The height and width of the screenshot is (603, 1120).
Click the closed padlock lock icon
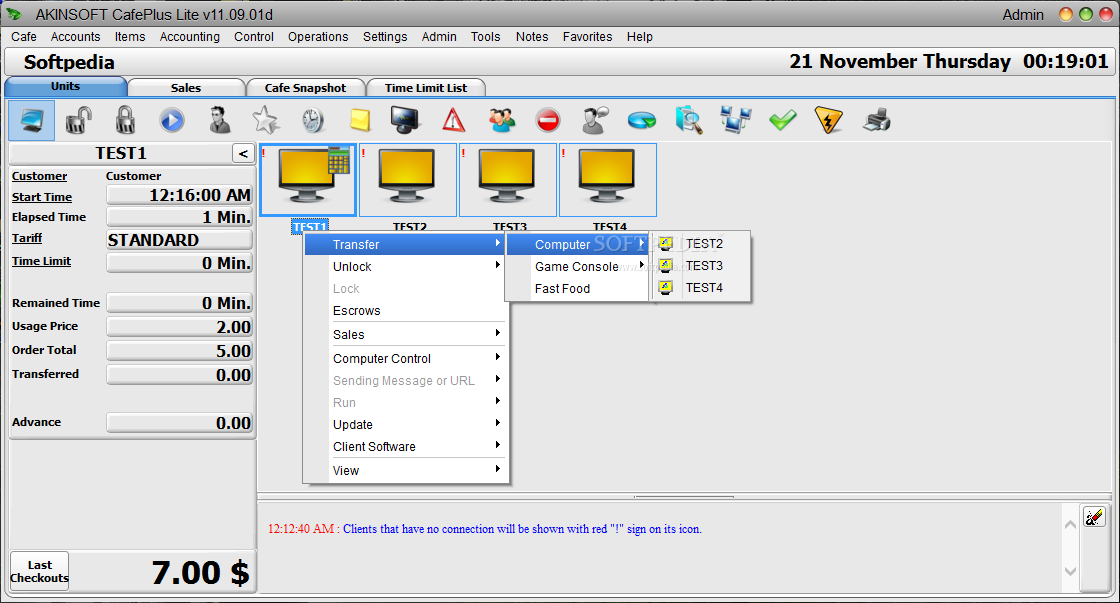tap(126, 120)
